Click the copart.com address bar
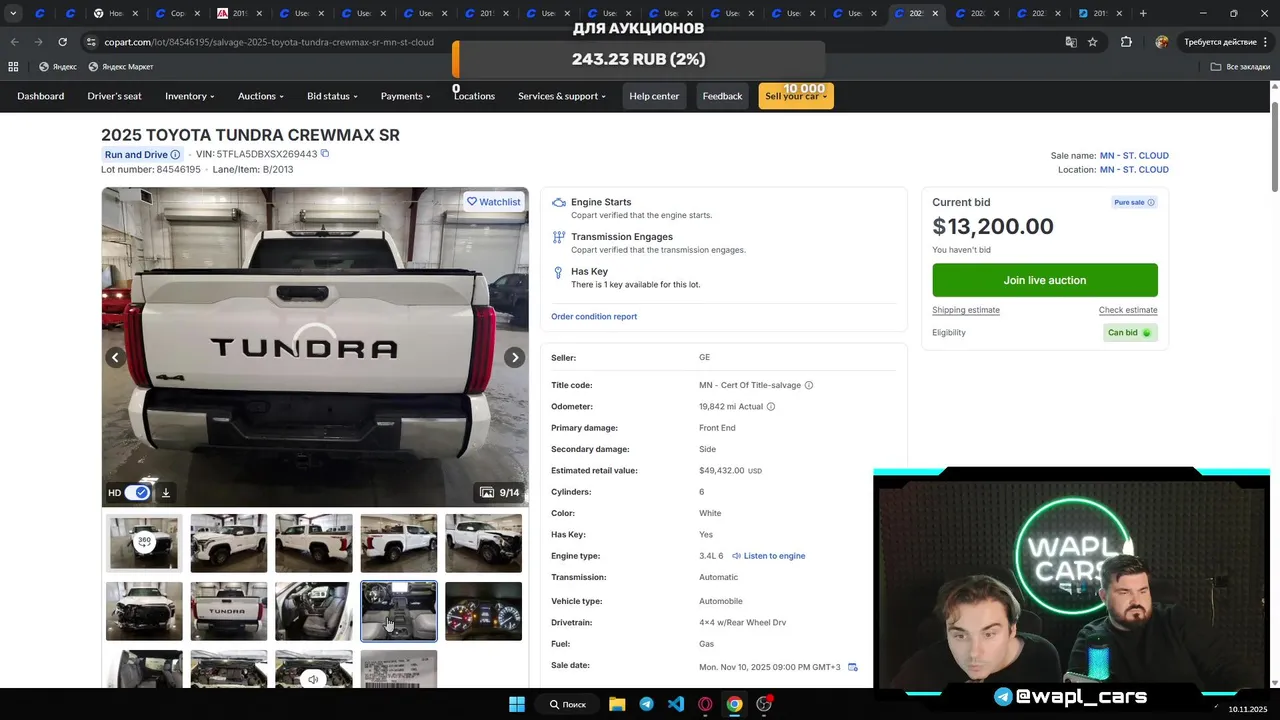1280x720 pixels. click(269, 42)
